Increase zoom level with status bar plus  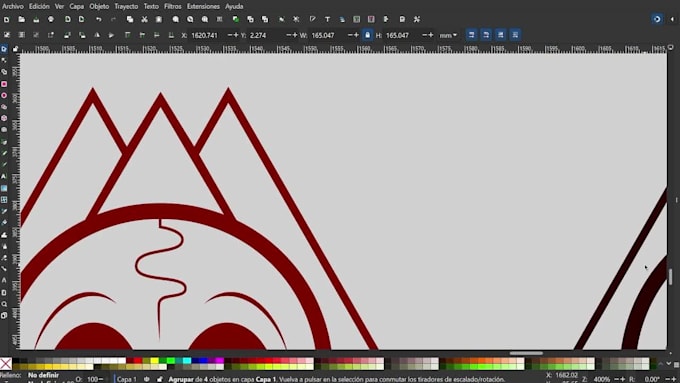[x=623, y=379]
